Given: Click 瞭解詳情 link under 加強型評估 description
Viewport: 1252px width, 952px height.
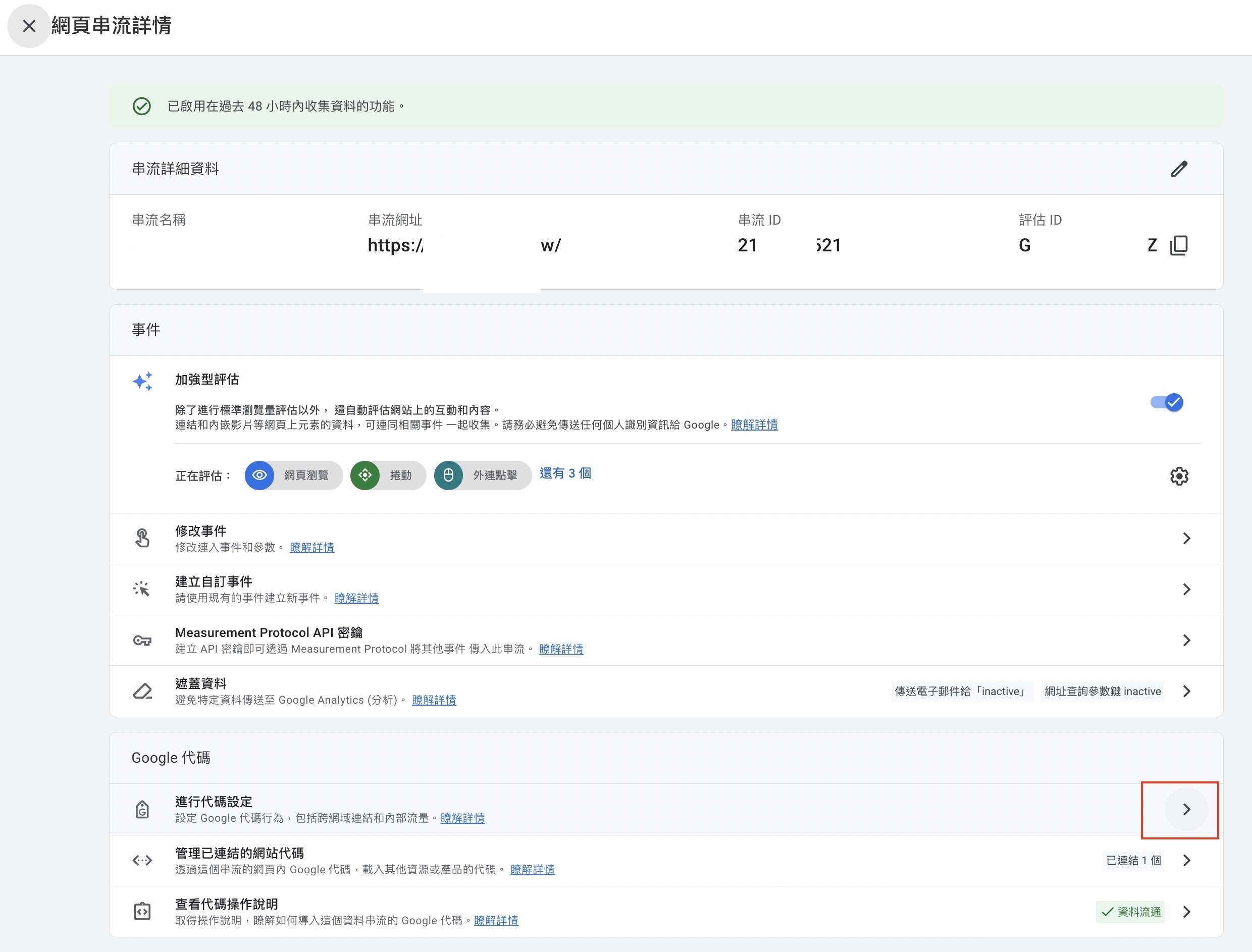Looking at the screenshot, I should tap(754, 425).
